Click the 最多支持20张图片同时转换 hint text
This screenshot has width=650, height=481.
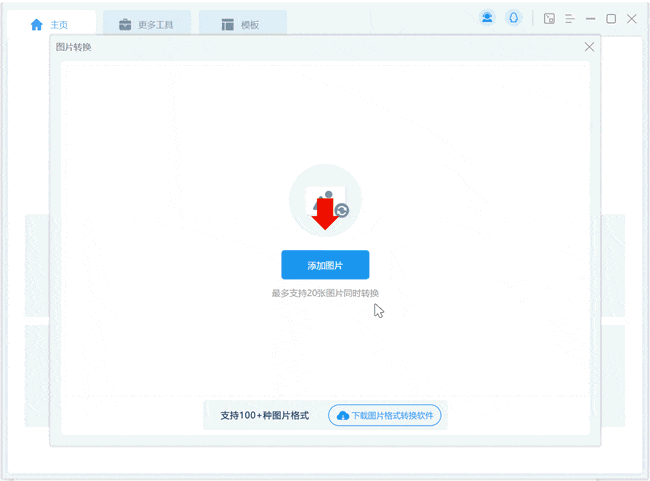[325, 293]
